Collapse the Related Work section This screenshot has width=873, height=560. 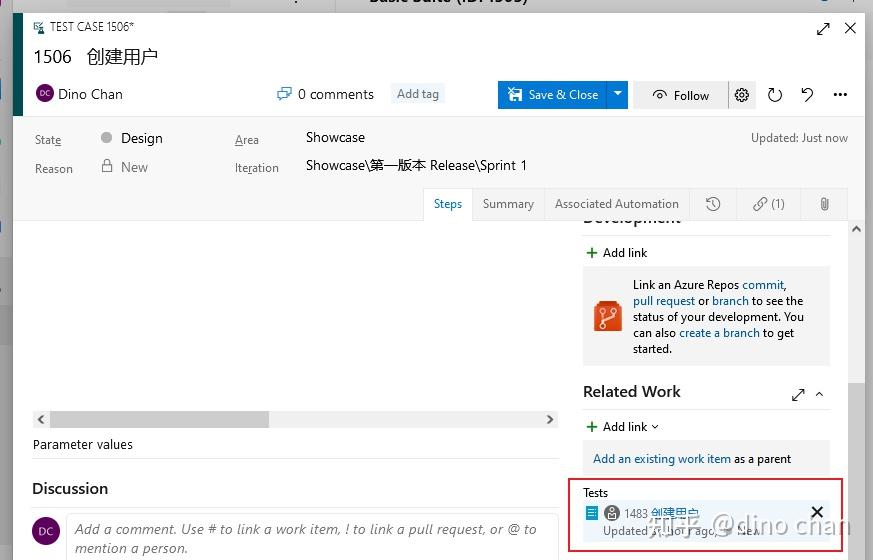(820, 395)
